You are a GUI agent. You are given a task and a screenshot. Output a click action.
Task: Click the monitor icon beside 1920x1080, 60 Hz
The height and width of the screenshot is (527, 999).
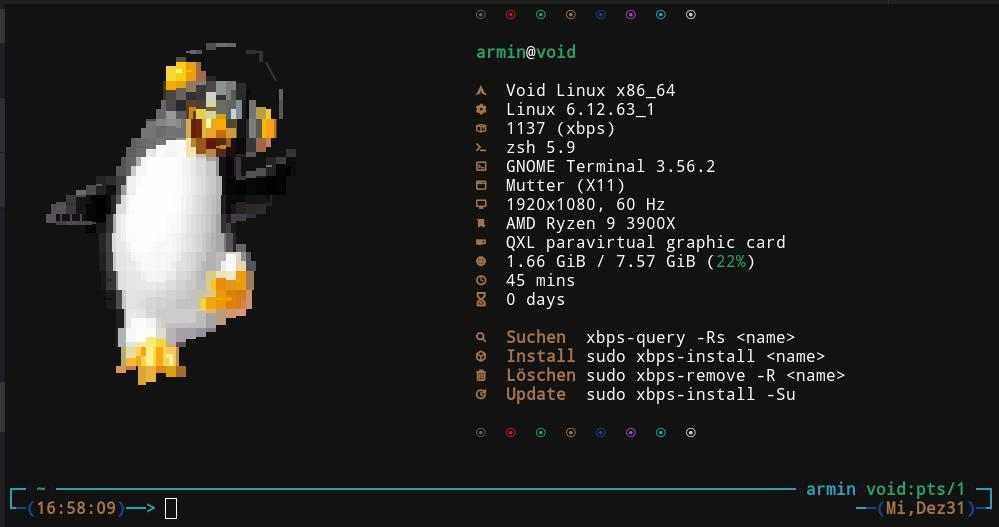click(x=481, y=204)
